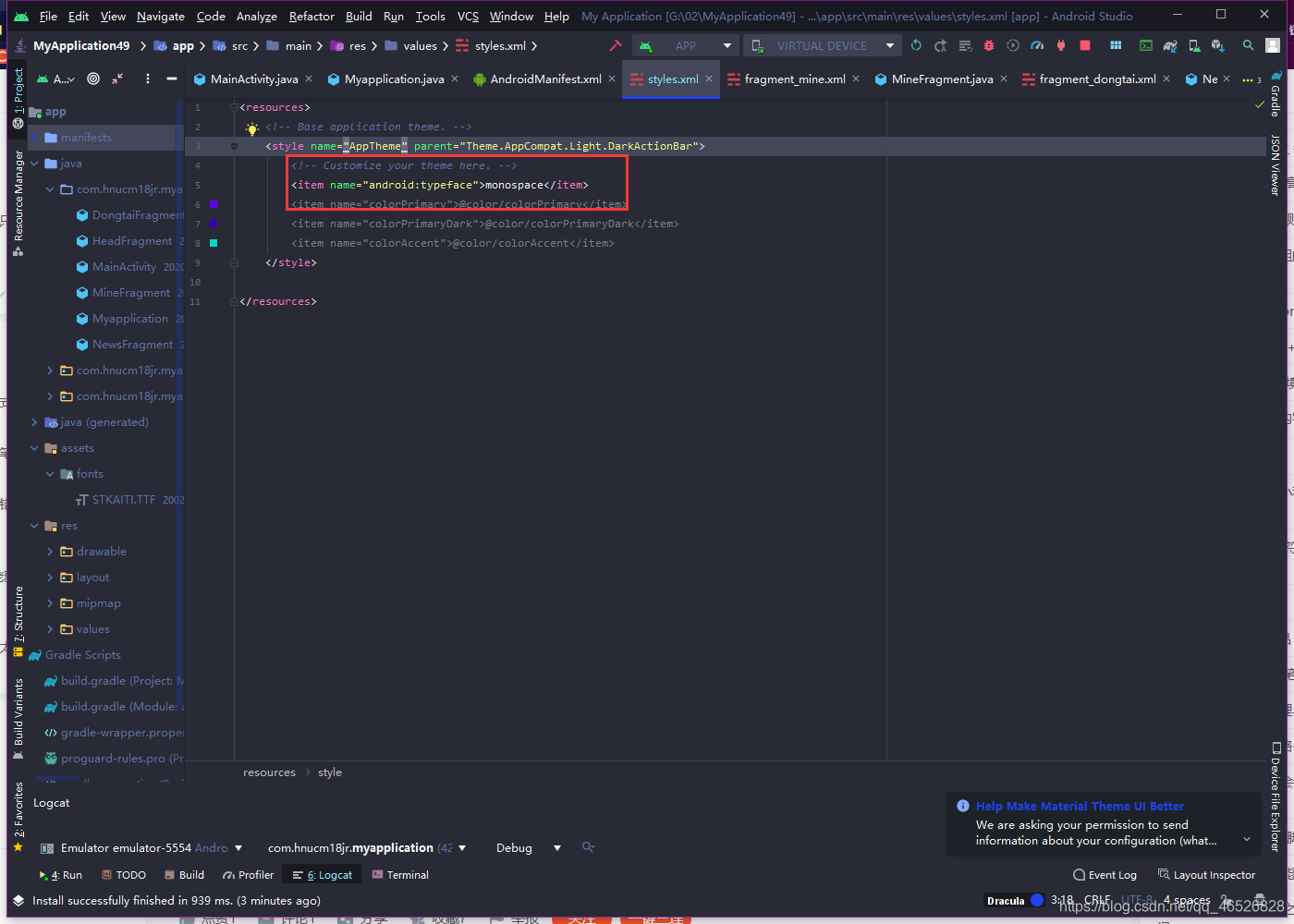This screenshot has width=1294, height=924.
Task: Click Sync Project with Gradle Files icon
Action: pyautogui.click(x=1170, y=45)
